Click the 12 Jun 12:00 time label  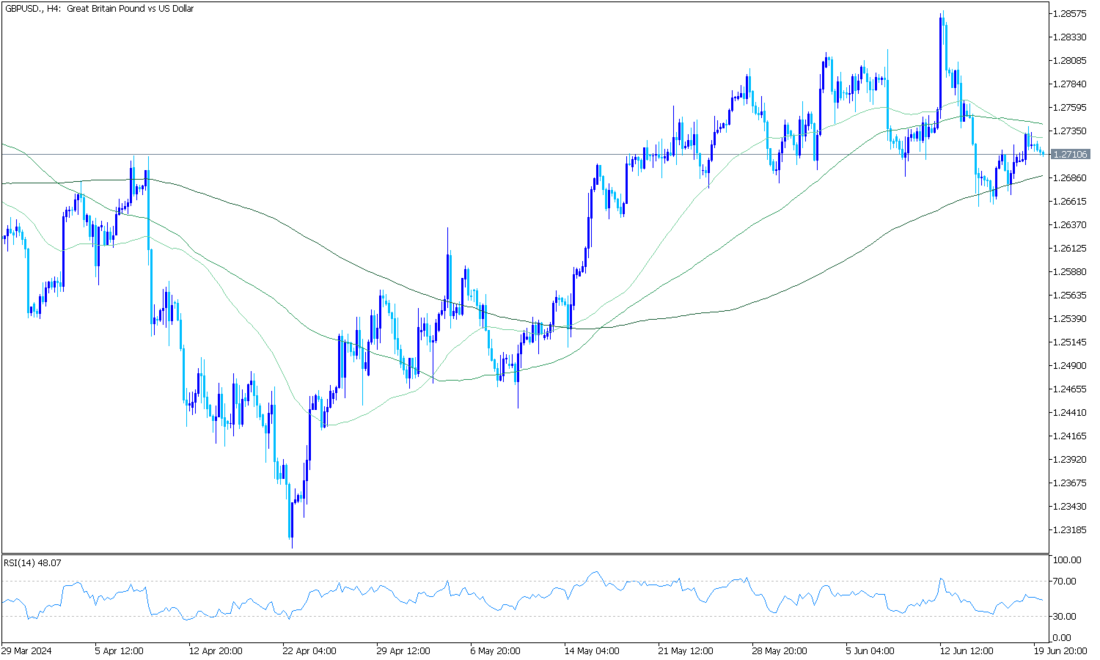pyautogui.click(x=966, y=652)
